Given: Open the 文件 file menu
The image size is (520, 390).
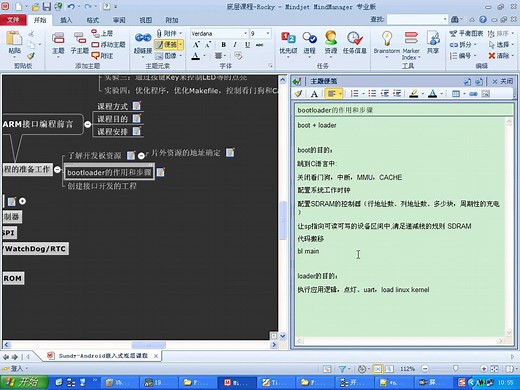Looking at the screenshot, I should tap(13, 20).
